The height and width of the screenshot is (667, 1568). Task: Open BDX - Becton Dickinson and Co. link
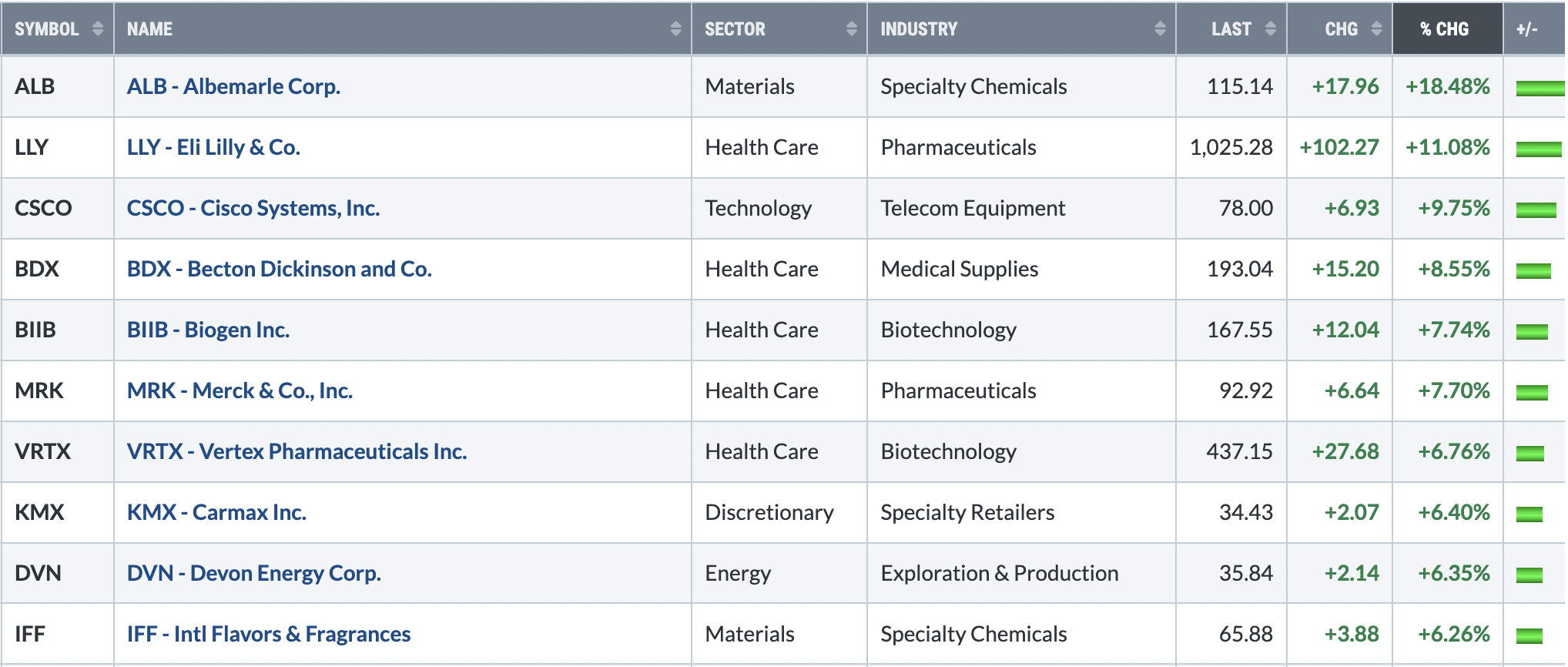click(x=279, y=269)
